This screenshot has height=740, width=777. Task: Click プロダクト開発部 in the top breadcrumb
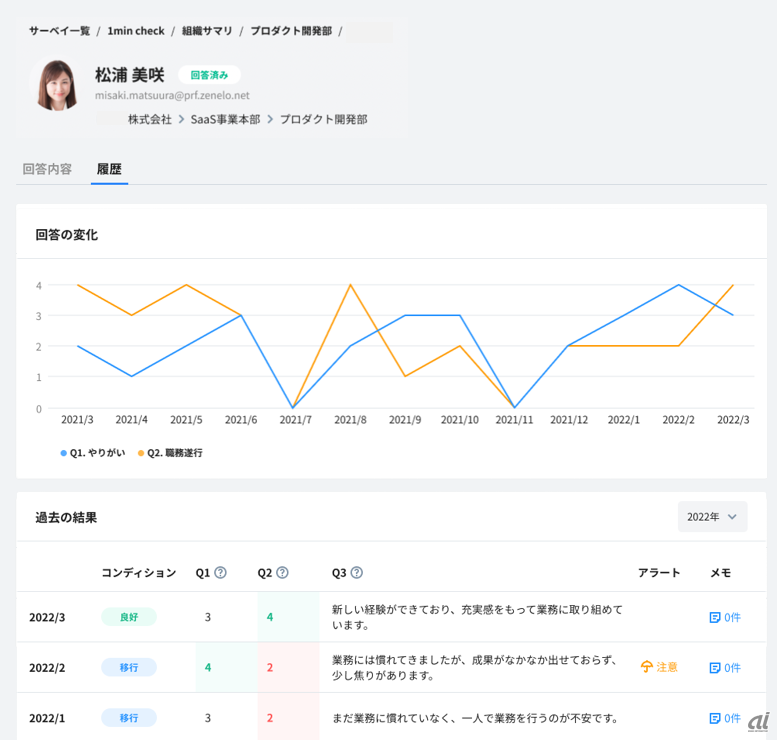tap(291, 31)
